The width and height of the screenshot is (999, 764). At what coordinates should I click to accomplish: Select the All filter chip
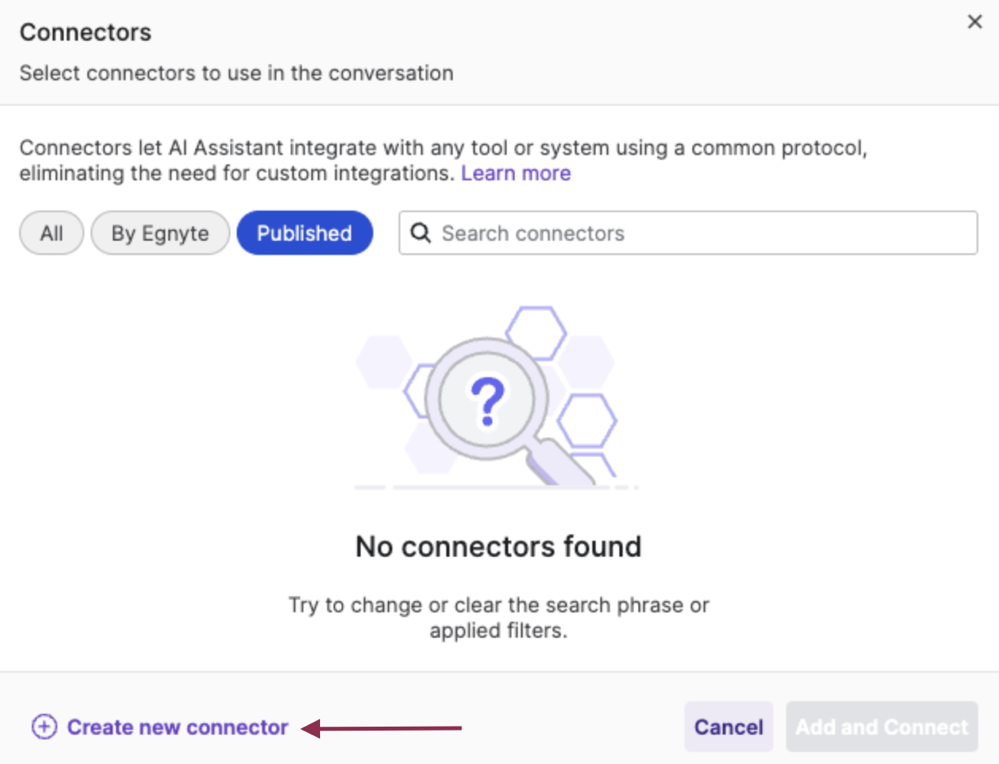51,233
